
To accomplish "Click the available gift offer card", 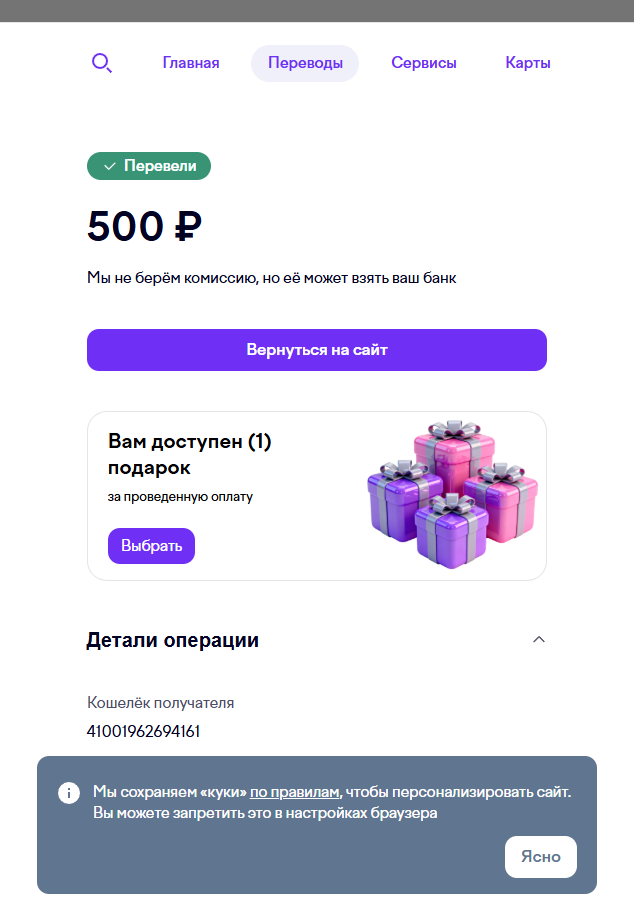I will click(317, 495).
